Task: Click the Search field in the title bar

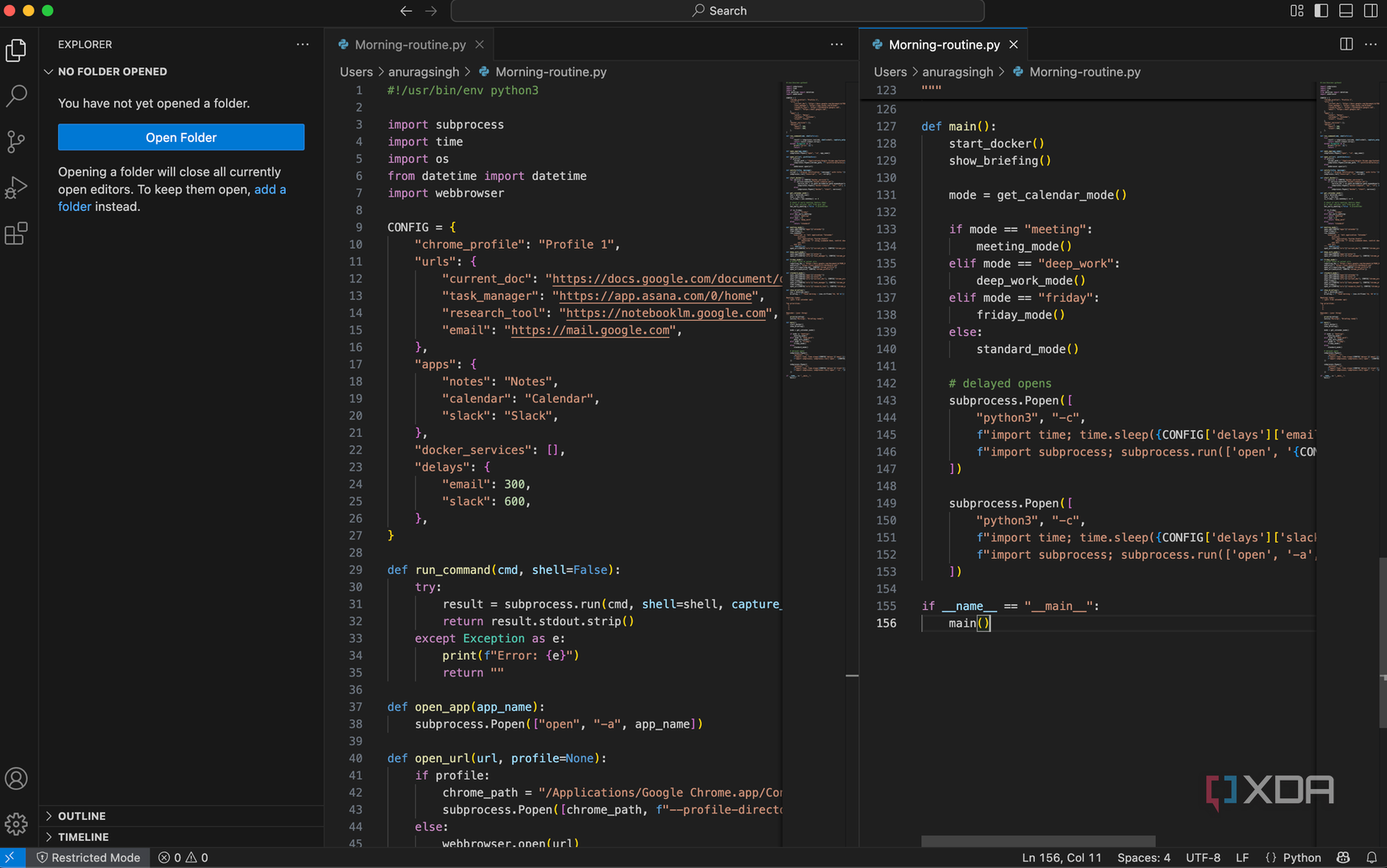Action: click(x=718, y=11)
